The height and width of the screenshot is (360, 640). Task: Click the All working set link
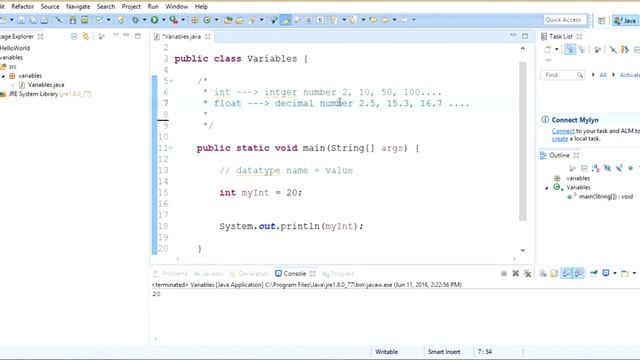603,75
